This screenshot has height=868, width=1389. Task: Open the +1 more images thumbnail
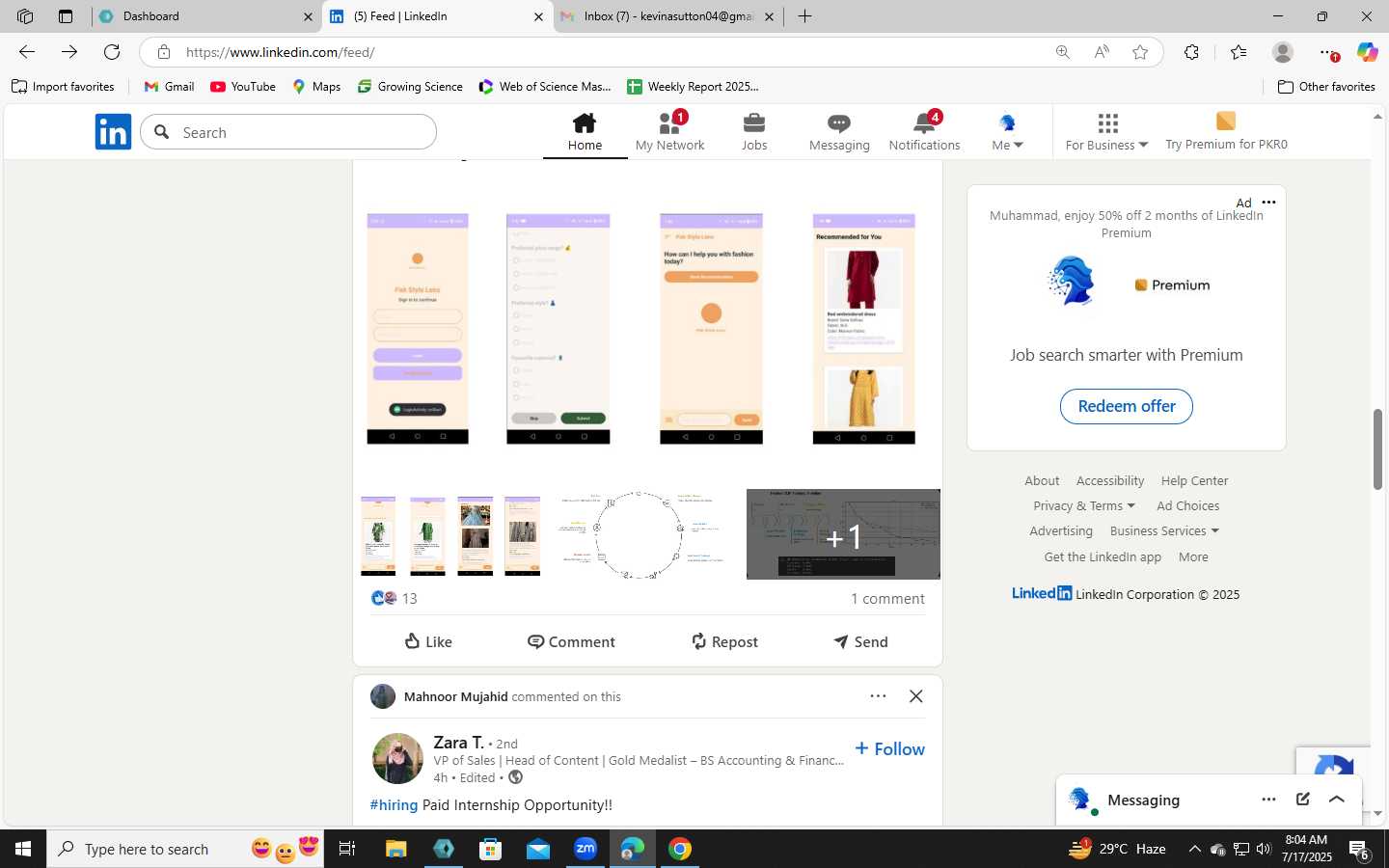pos(843,534)
